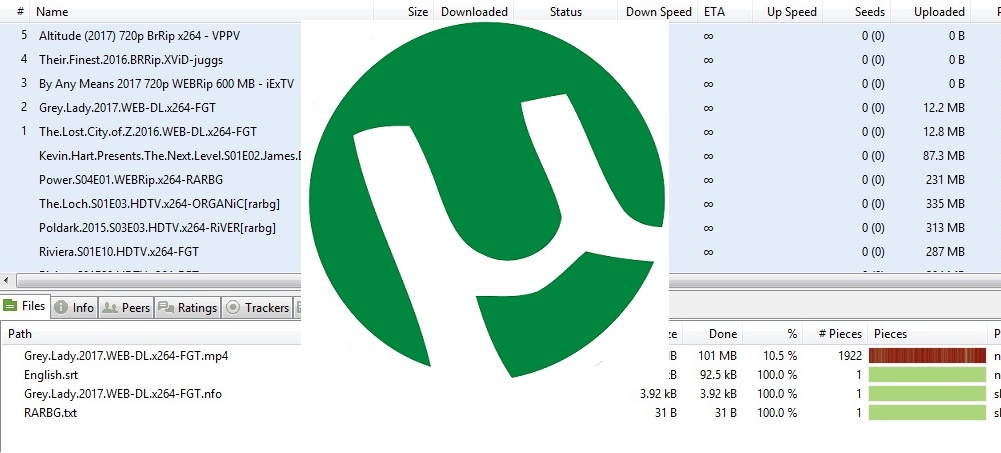Click the 12.2 MB uploaded value
Viewport: 1001px width, 453px height.
(x=944, y=108)
